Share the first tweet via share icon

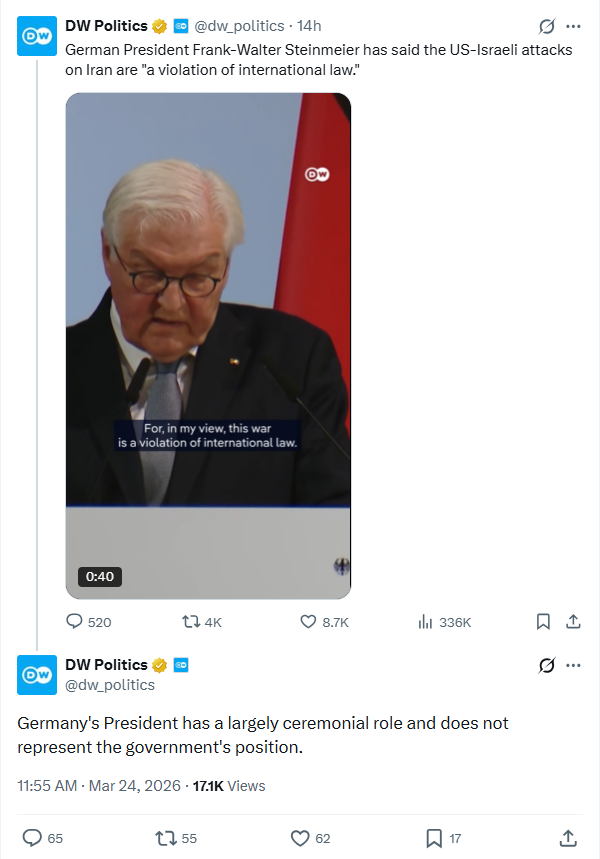(573, 621)
